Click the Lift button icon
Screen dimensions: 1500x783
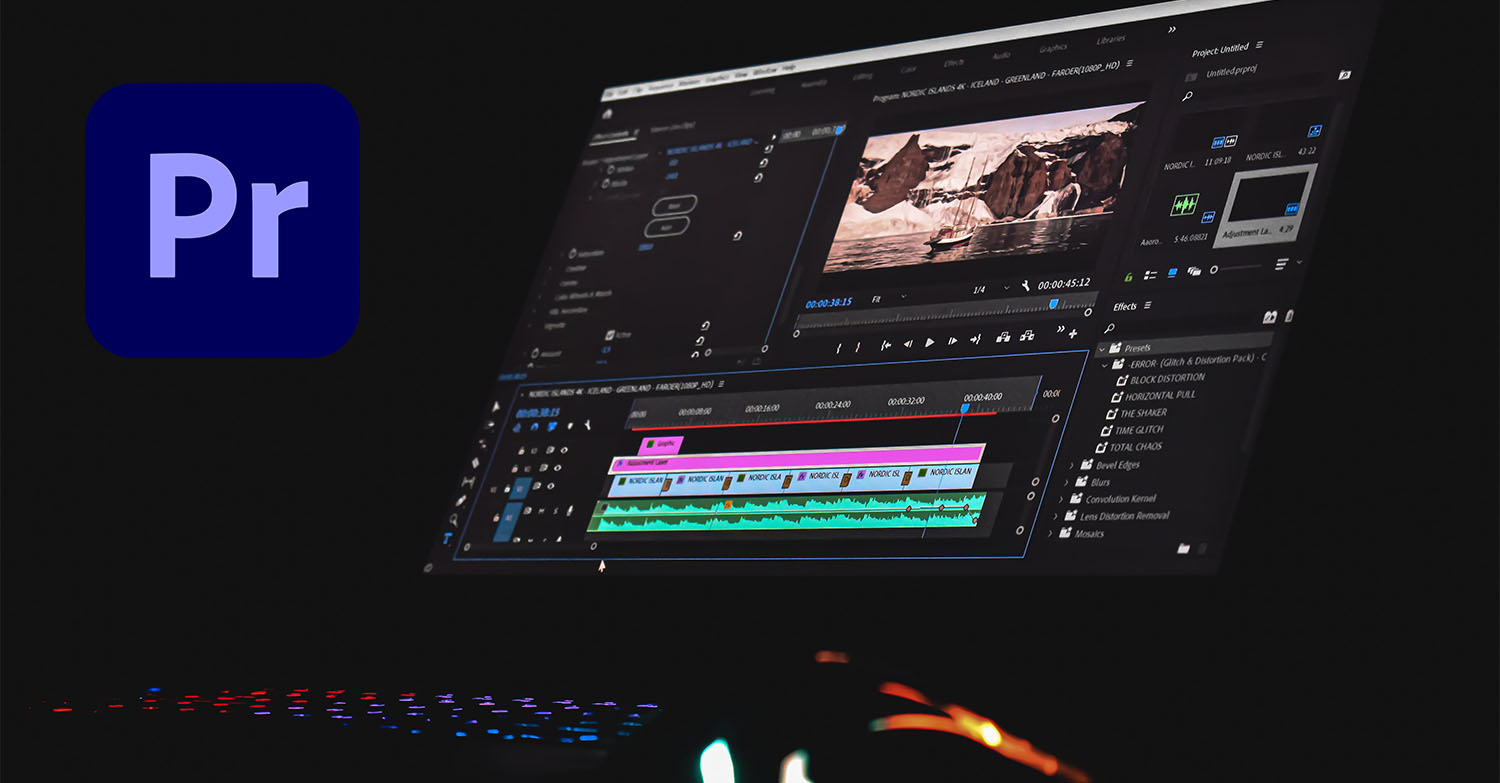(1003, 337)
